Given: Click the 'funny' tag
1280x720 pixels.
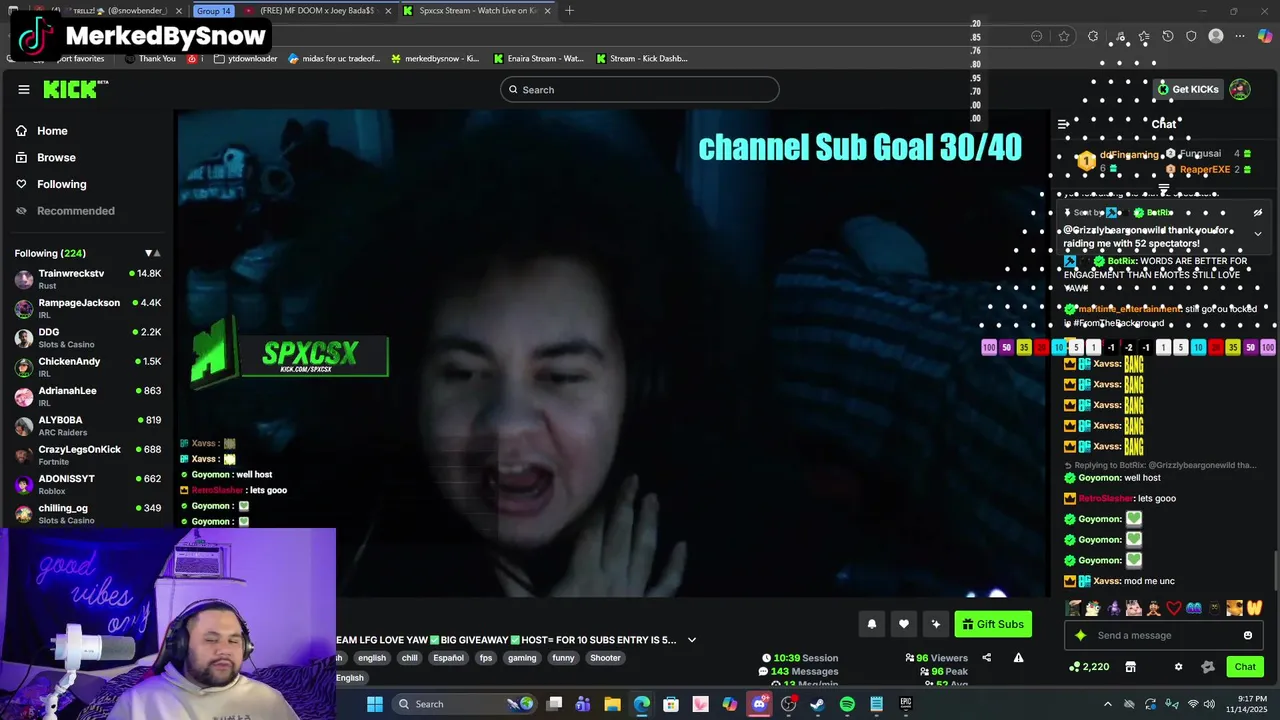Looking at the screenshot, I should 564,658.
